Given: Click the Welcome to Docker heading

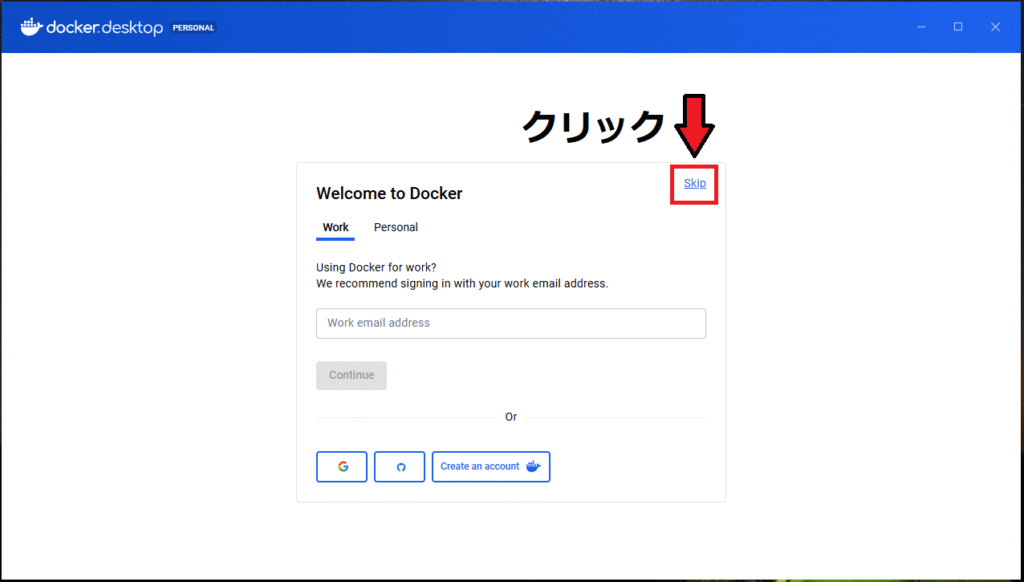Looking at the screenshot, I should click(x=389, y=194).
